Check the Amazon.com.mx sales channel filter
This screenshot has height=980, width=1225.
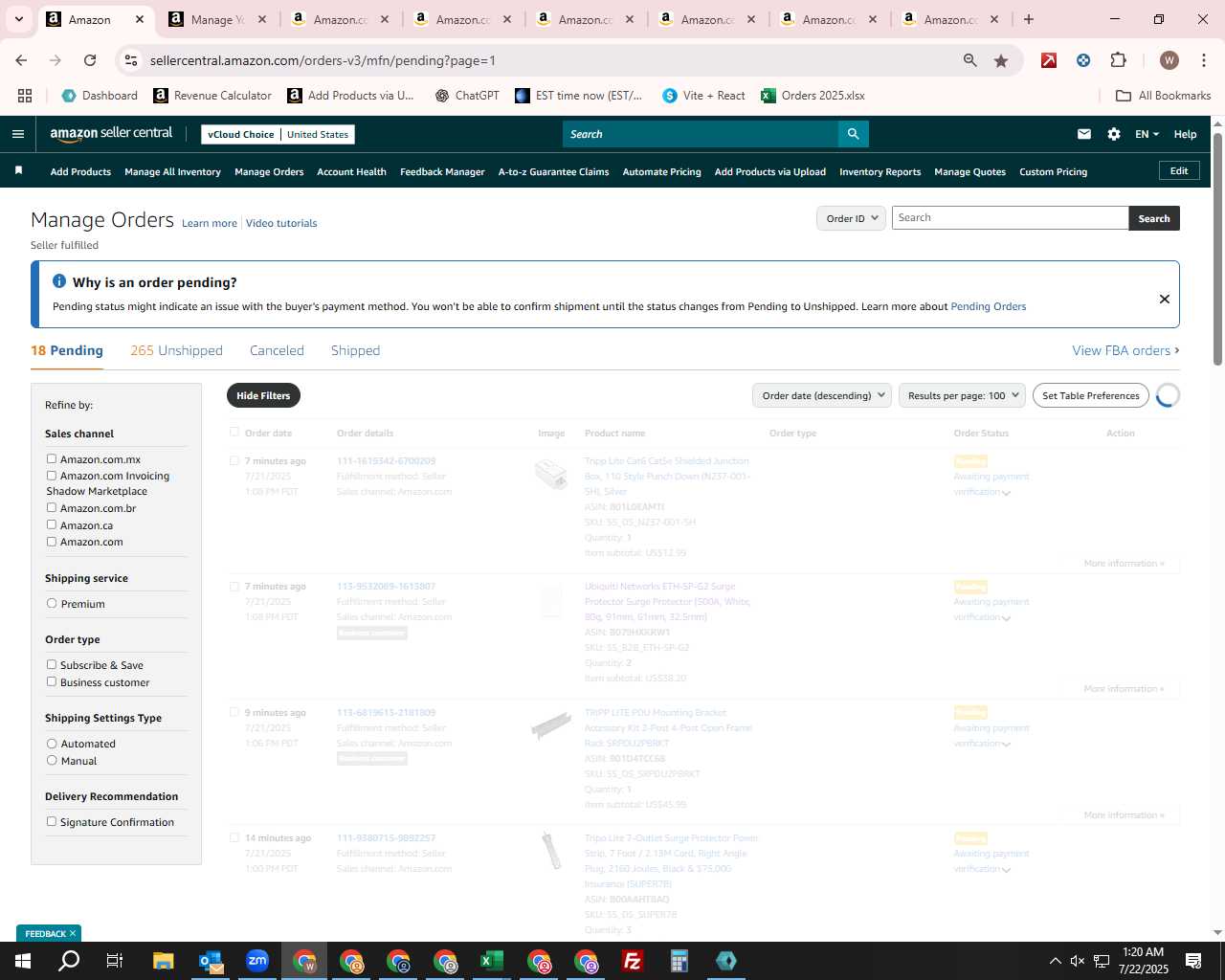52,459
